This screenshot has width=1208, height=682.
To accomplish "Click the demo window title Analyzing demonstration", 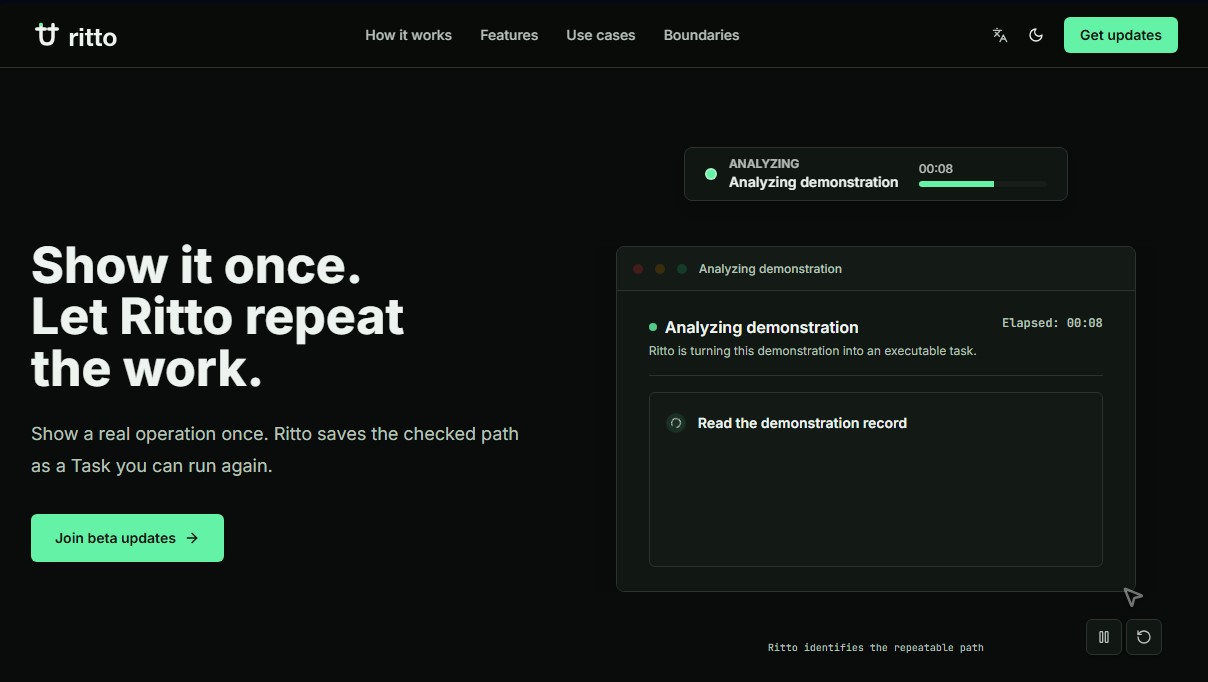I will [770, 269].
